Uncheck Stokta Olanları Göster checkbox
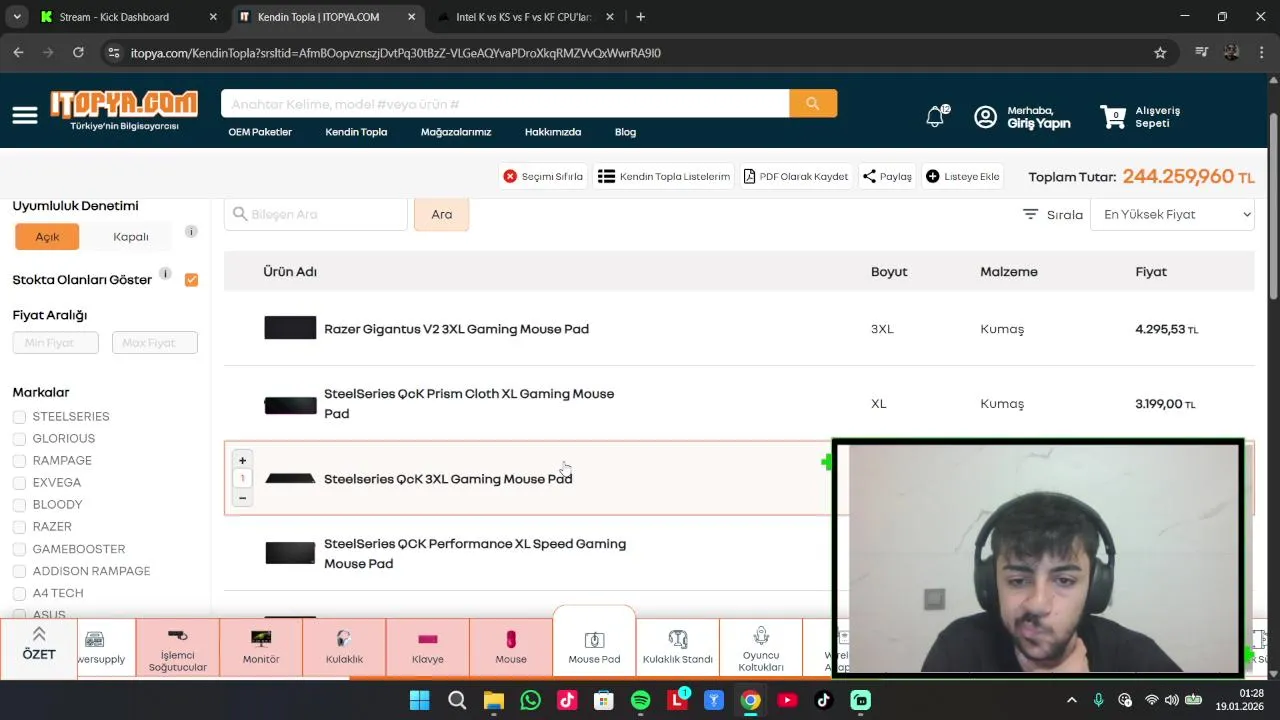Screen dimensions: 1280x720 (191, 280)
